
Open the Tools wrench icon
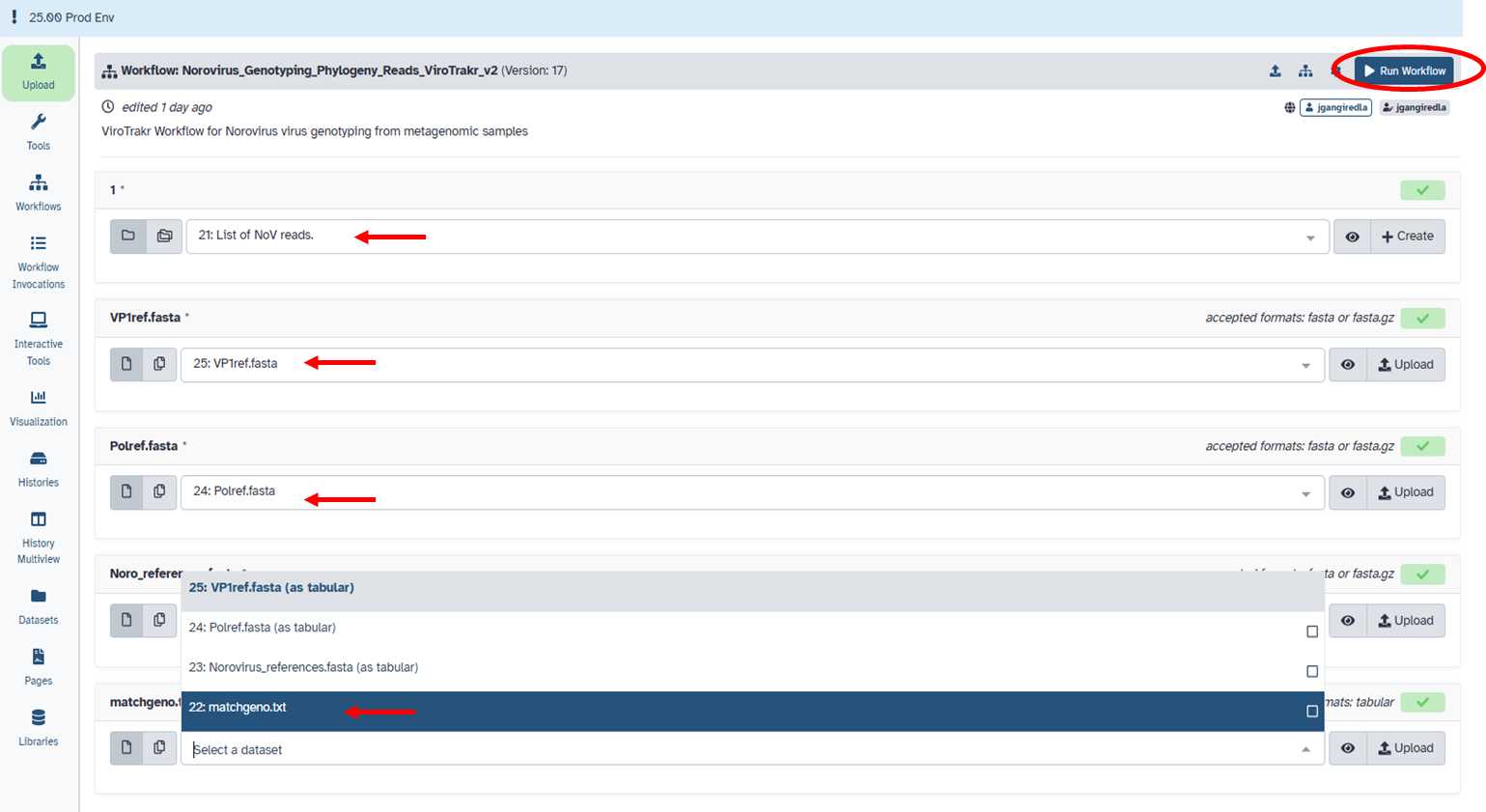tap(39, 132)
